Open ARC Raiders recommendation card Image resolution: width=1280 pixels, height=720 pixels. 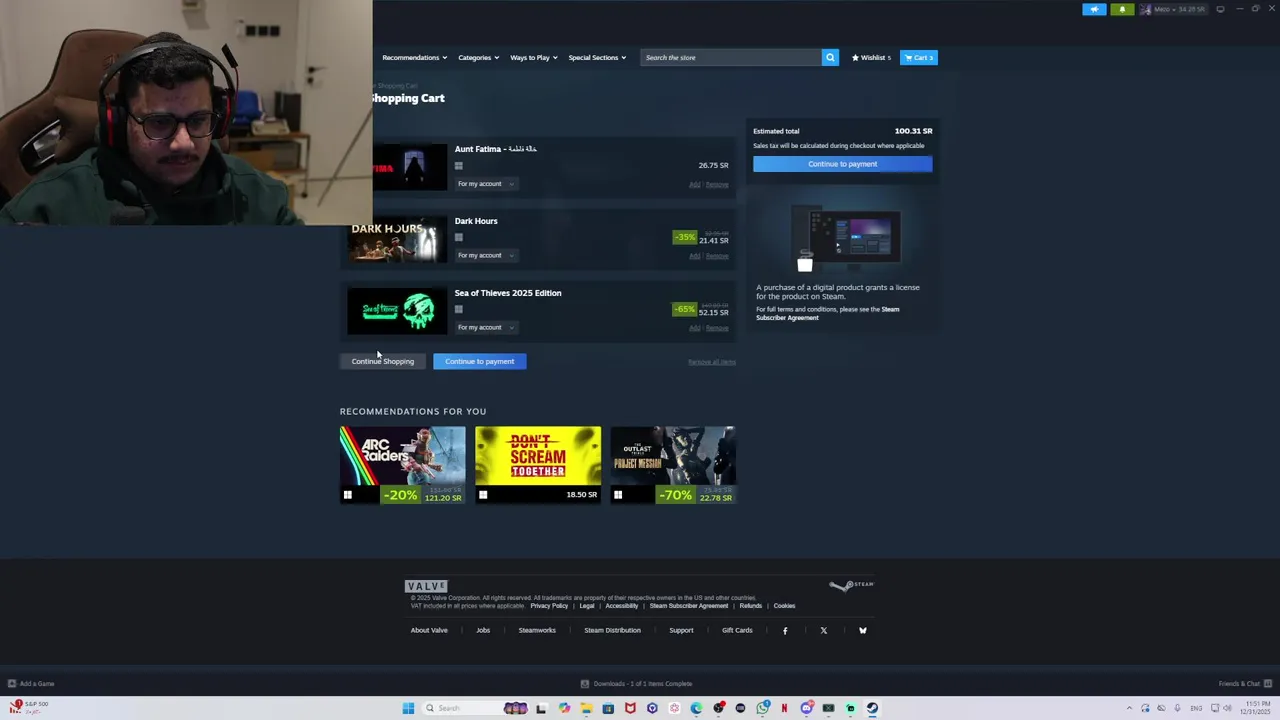(x=402, y=465)
